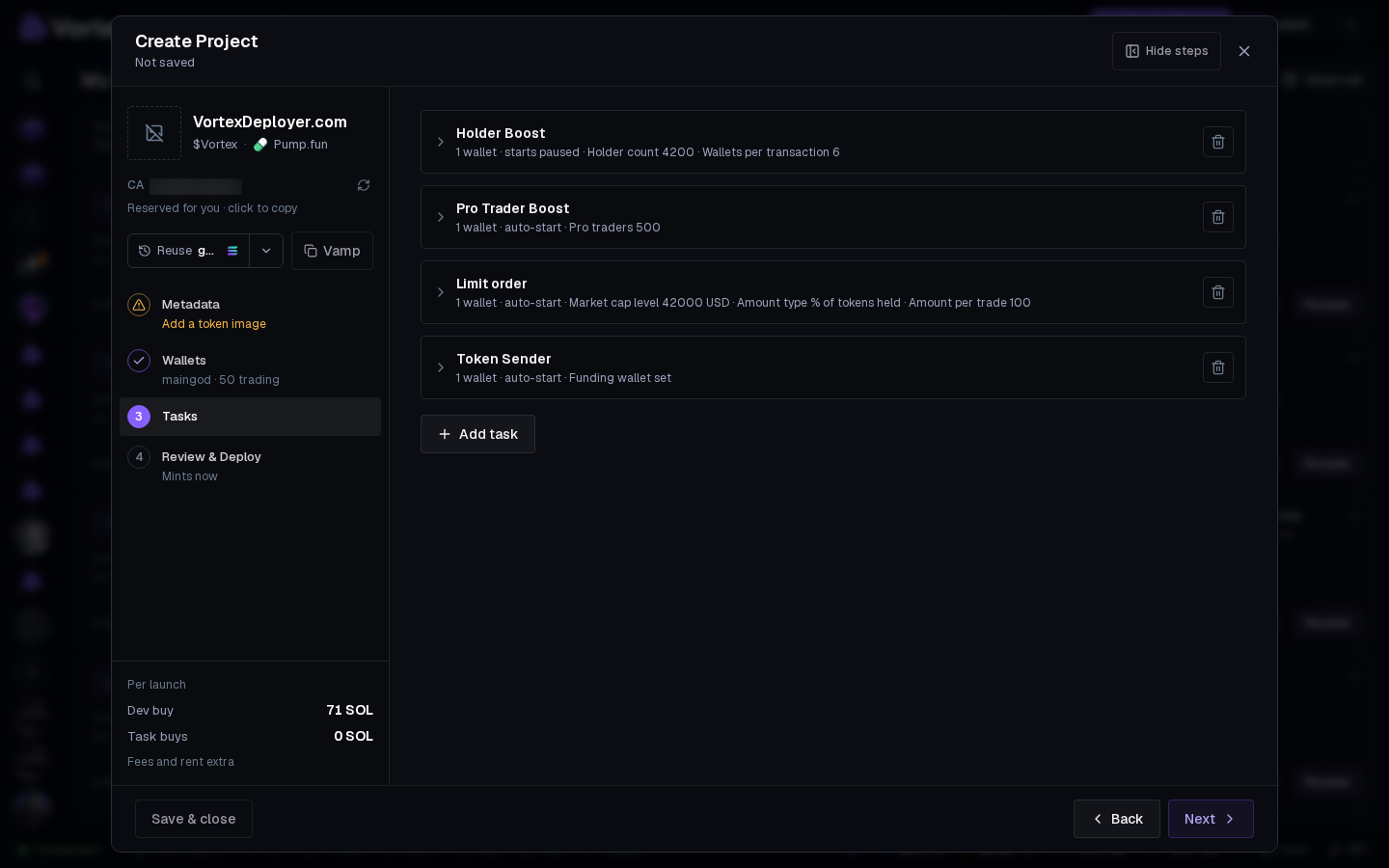
Task: Click 'Reserved for you · click to copy'
Action: coord(212,208)
